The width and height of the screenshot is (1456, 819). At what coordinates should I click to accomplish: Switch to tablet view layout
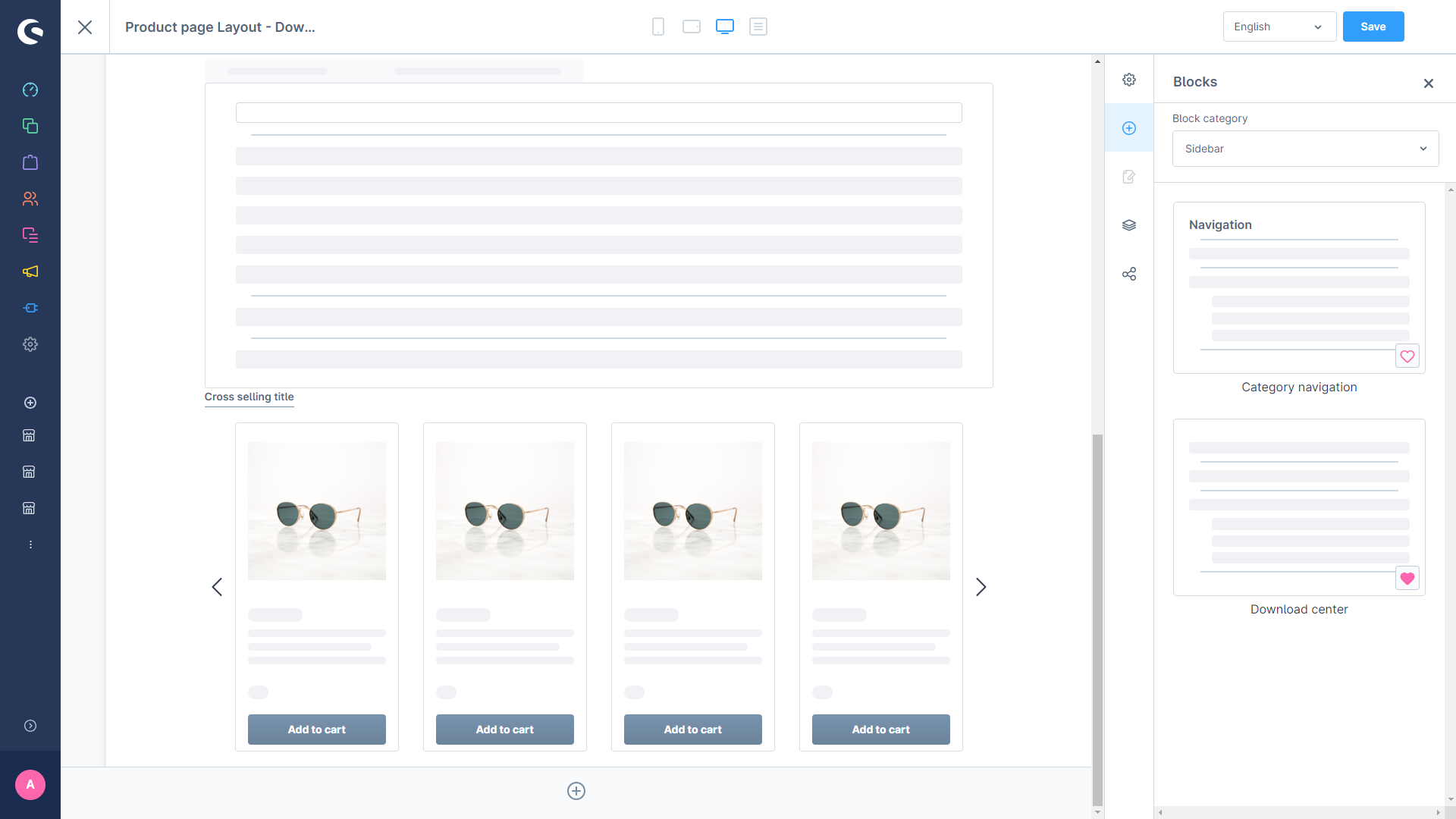[x=691, y=27]
